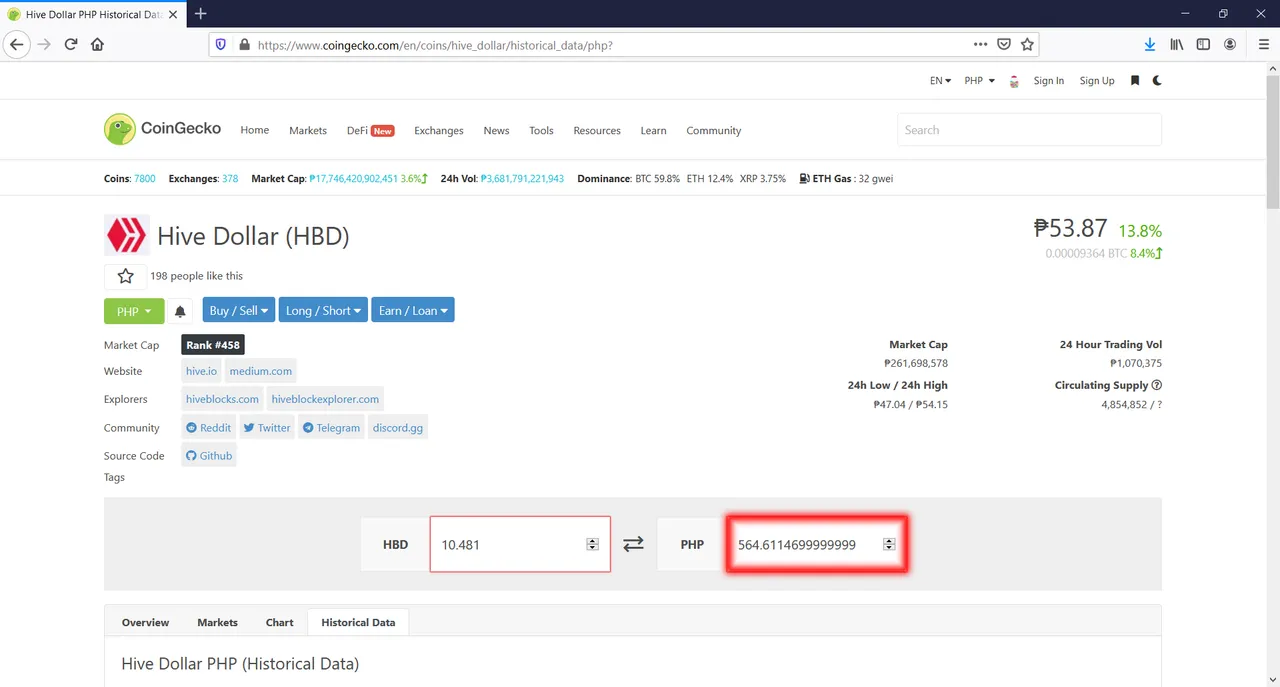This screenshot has width=1280, height=687.
Task: Click the Hive Dollar red logo
Action: pyautogui.click(x=127, y=236)
